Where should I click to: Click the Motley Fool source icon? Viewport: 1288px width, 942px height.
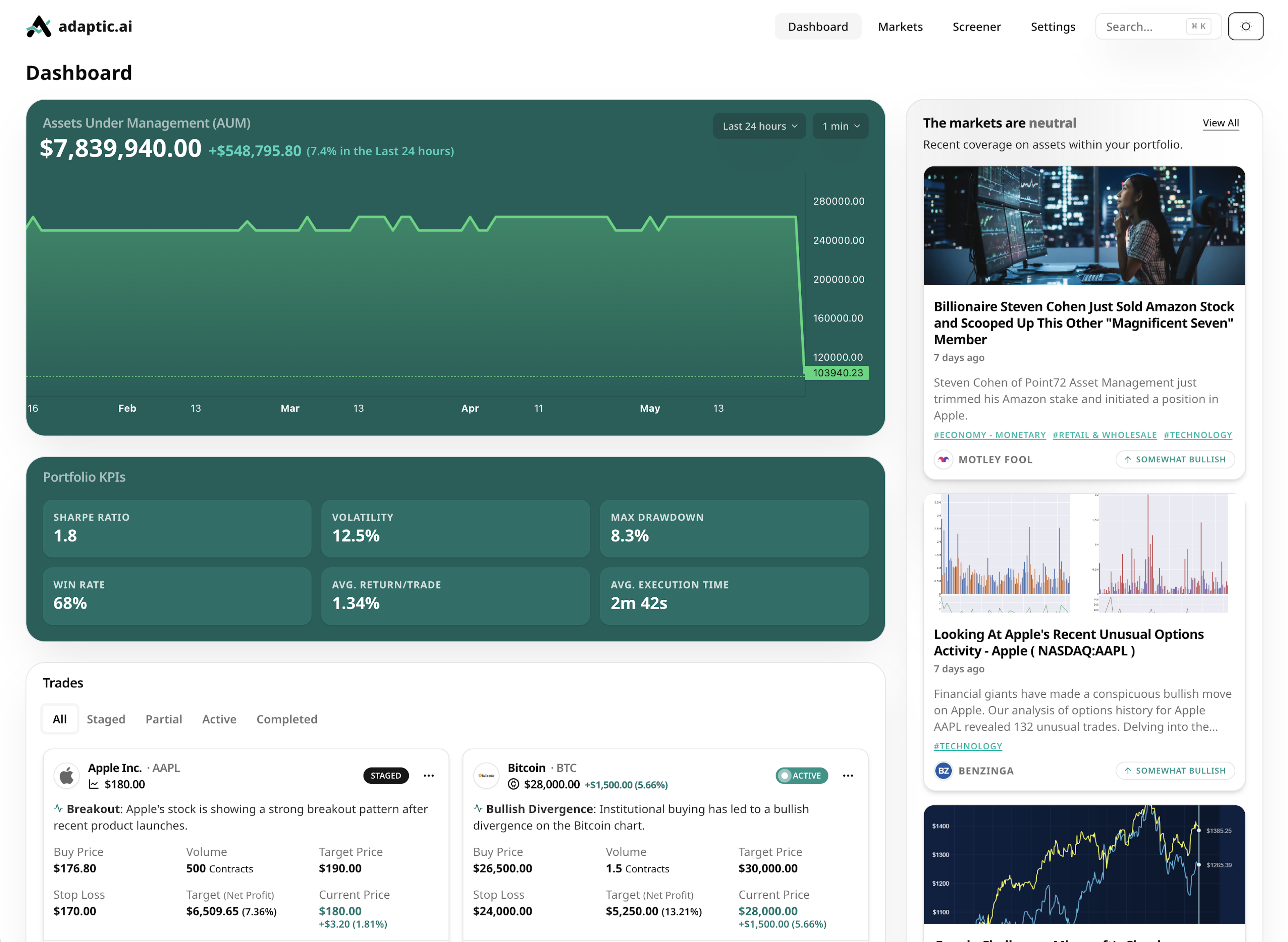click(x=943, y=460)
